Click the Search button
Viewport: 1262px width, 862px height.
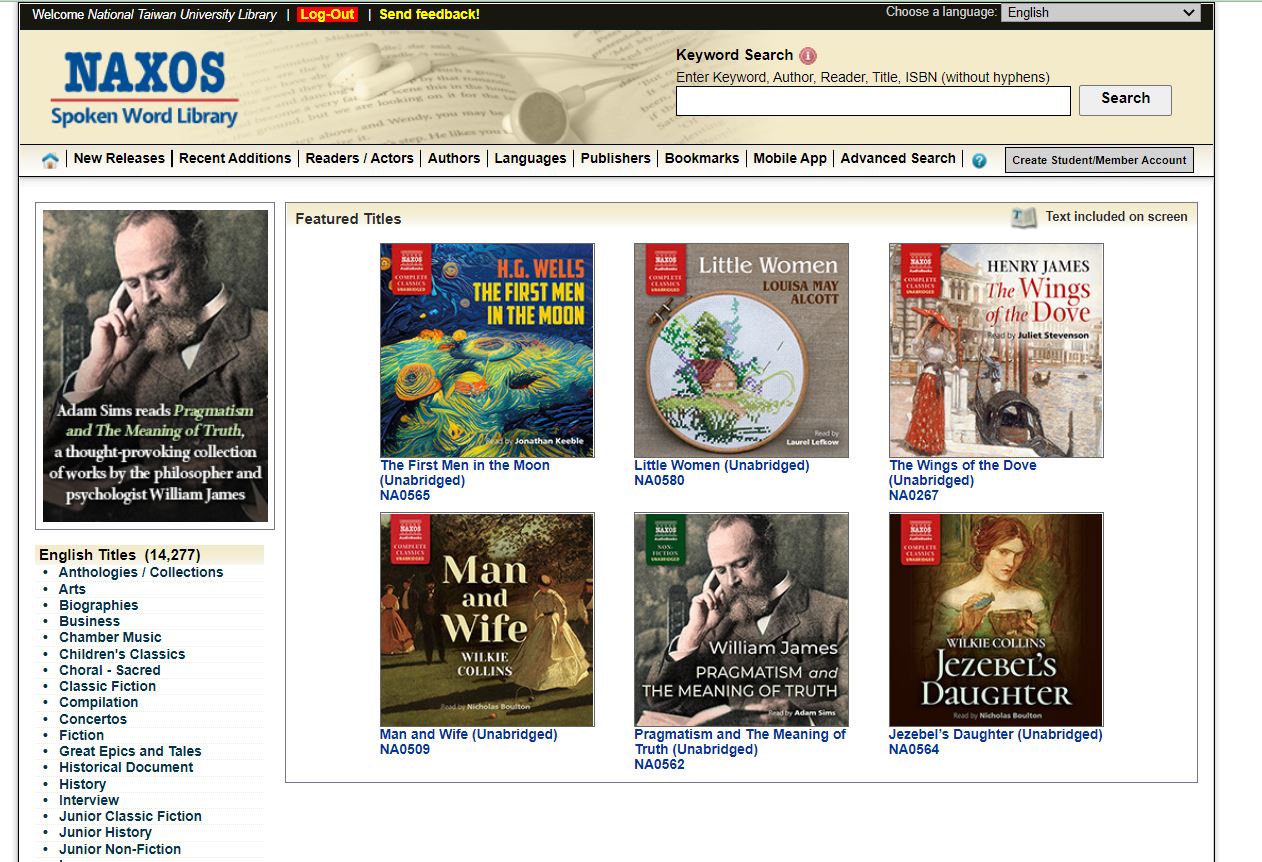point(1125,100)
